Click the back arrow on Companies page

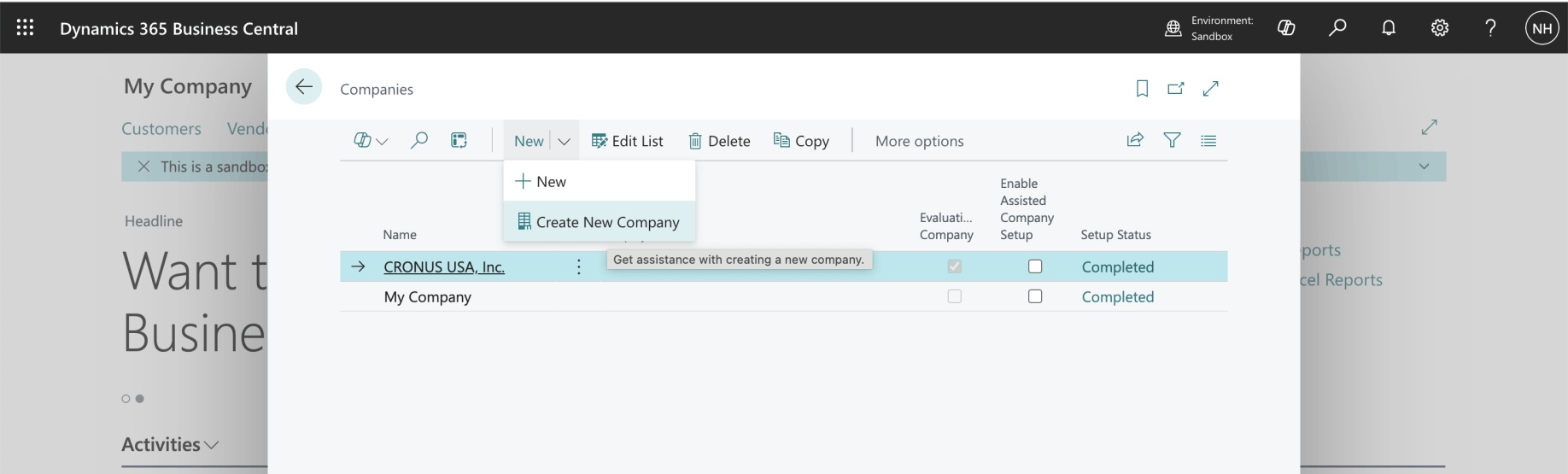(x=303, y=87)
